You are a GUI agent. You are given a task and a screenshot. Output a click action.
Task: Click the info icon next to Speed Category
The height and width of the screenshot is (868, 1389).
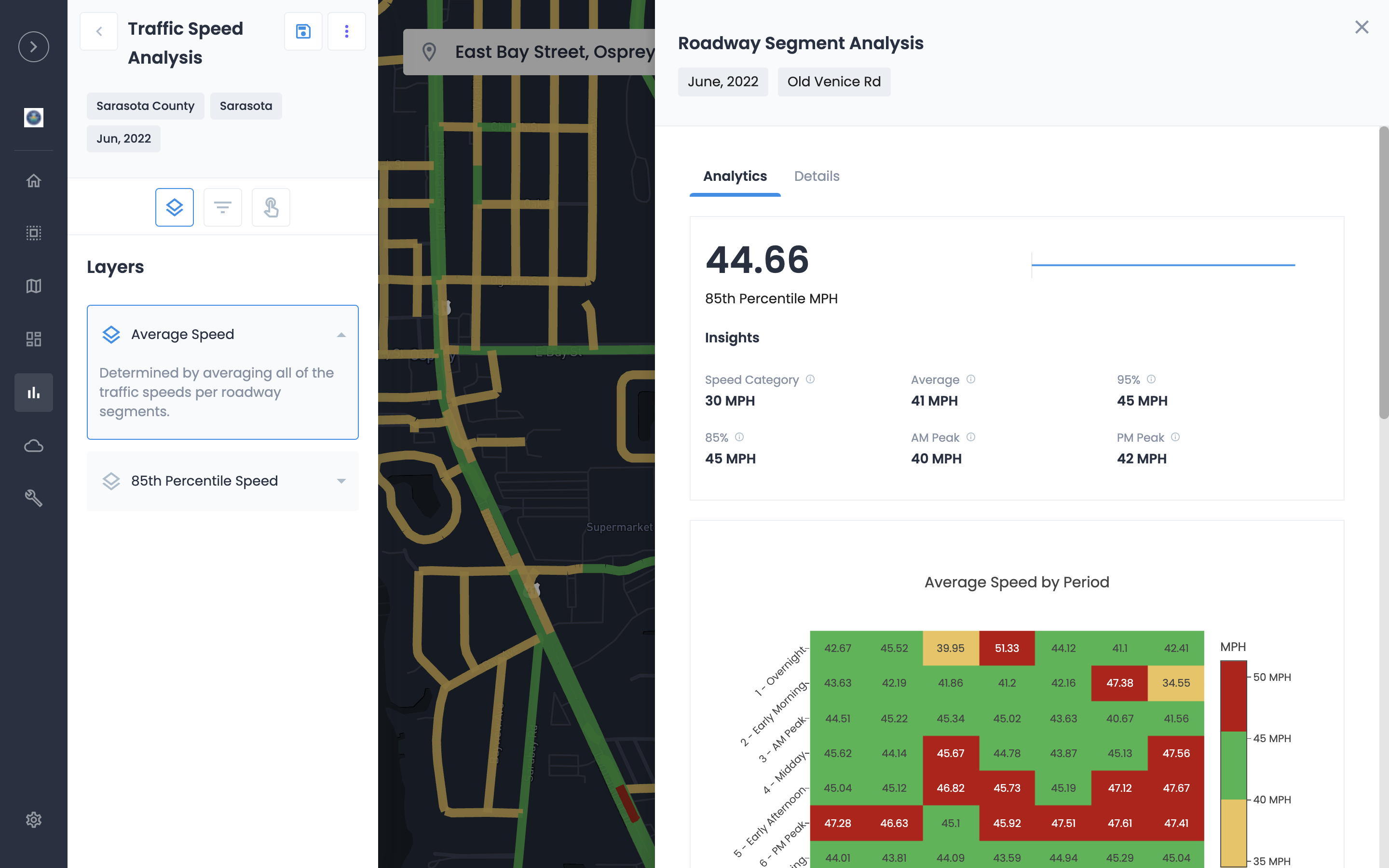pos(810,379)
